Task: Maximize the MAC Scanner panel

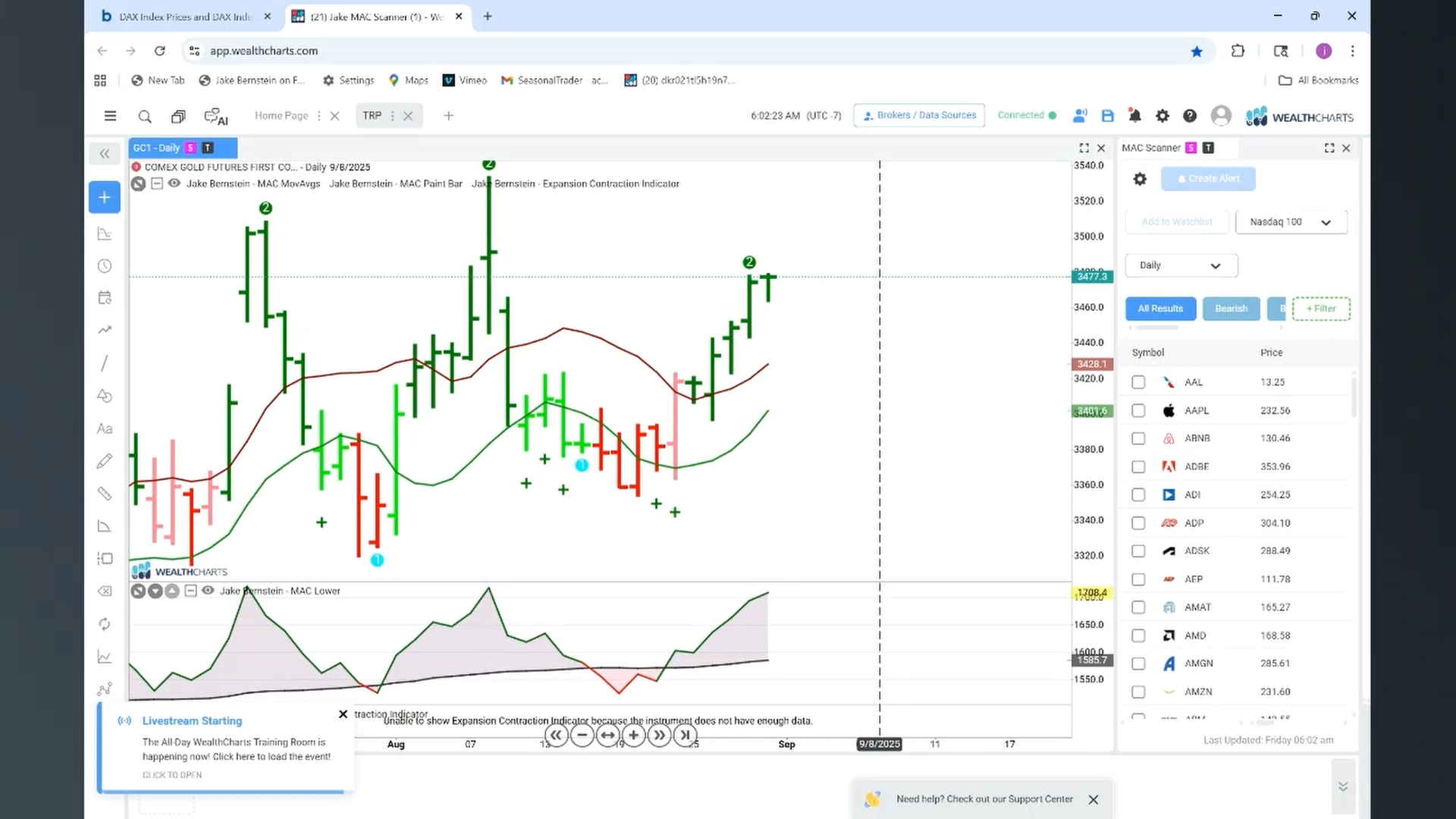Action: [x=1329, y=148]
